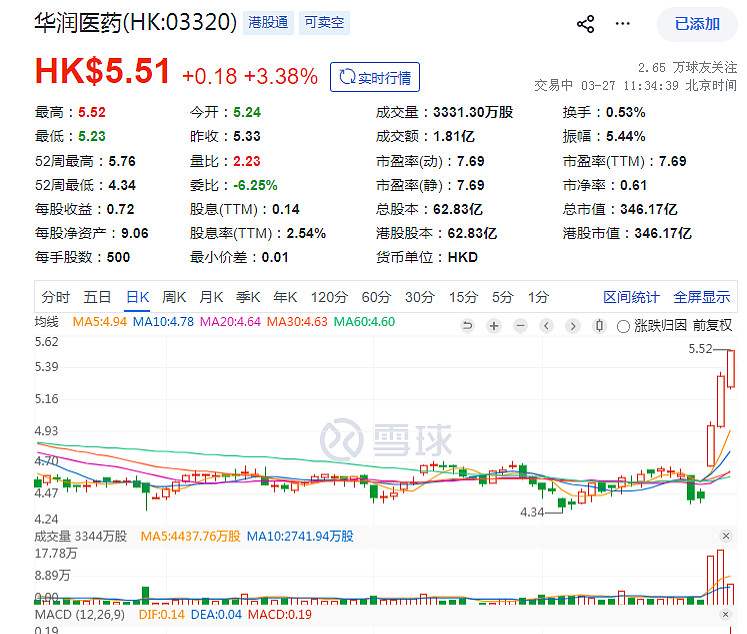
Task: Switch to the 5分 chart tab
Action: tap(503, 297)
